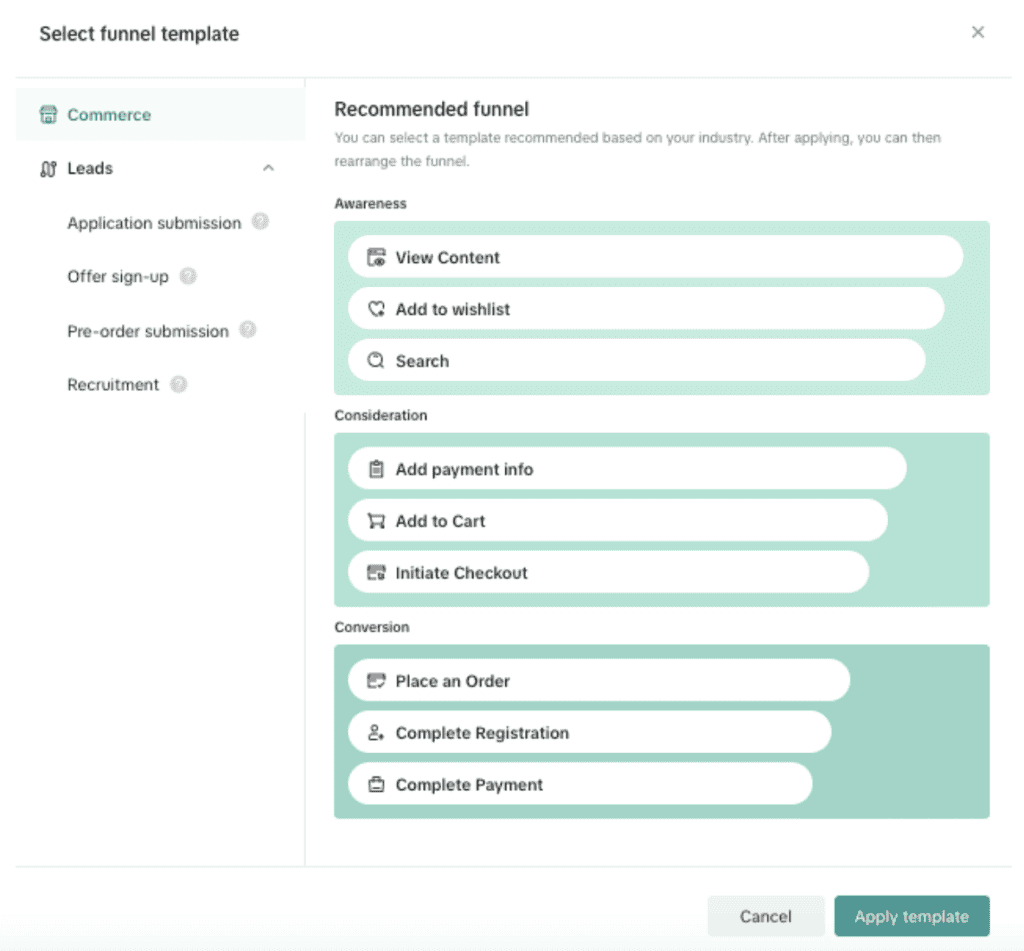Select the Place an Order step
Image resolution: width=1024 pixels, height=951 pixels.
[x=599, y=680]
